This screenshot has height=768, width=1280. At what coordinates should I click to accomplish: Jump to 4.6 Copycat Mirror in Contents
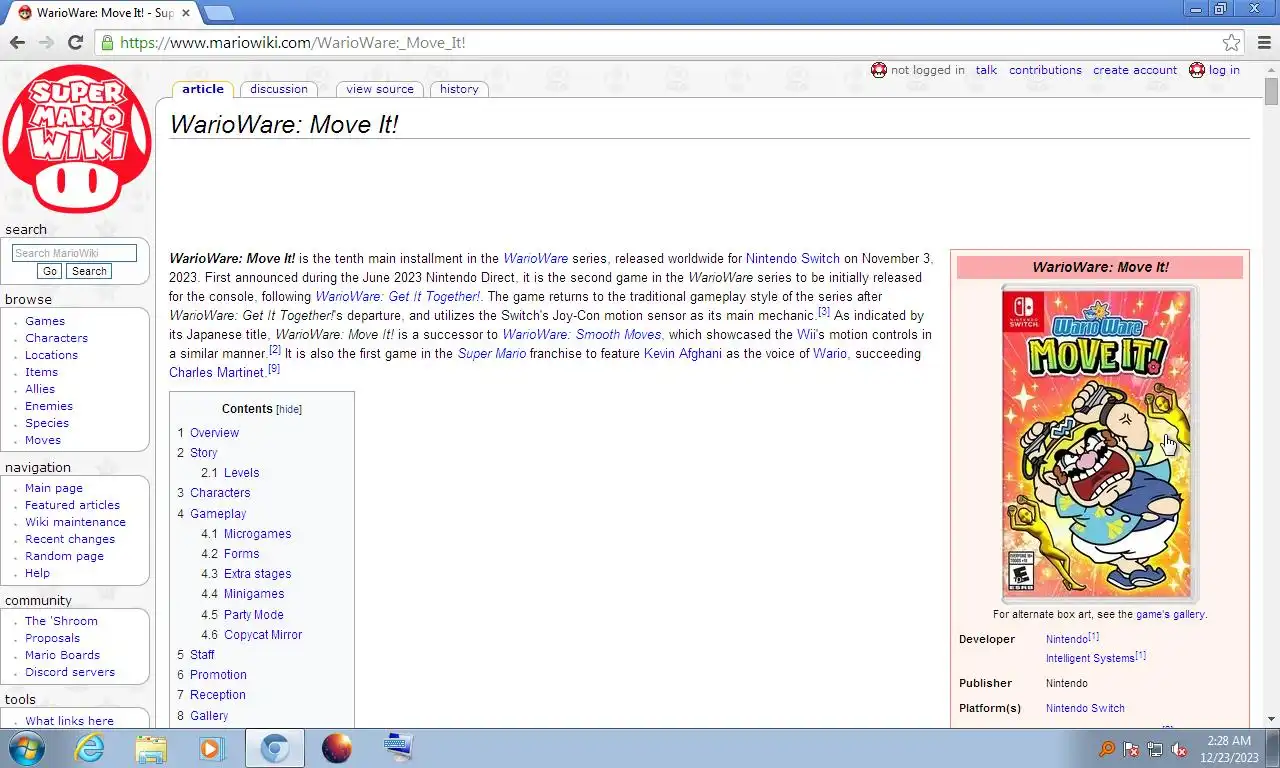tap(251, 635)
